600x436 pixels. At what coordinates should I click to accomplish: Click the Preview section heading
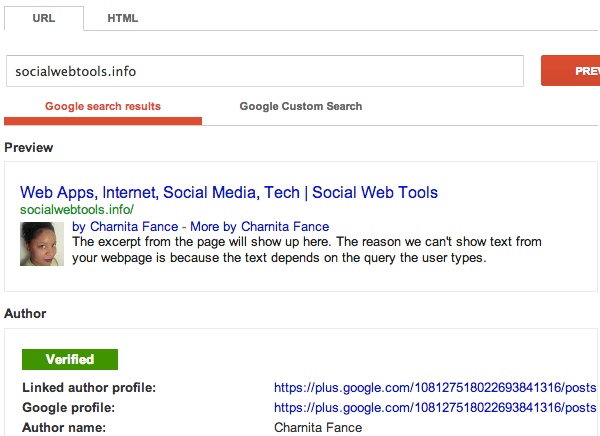(29, 148)
